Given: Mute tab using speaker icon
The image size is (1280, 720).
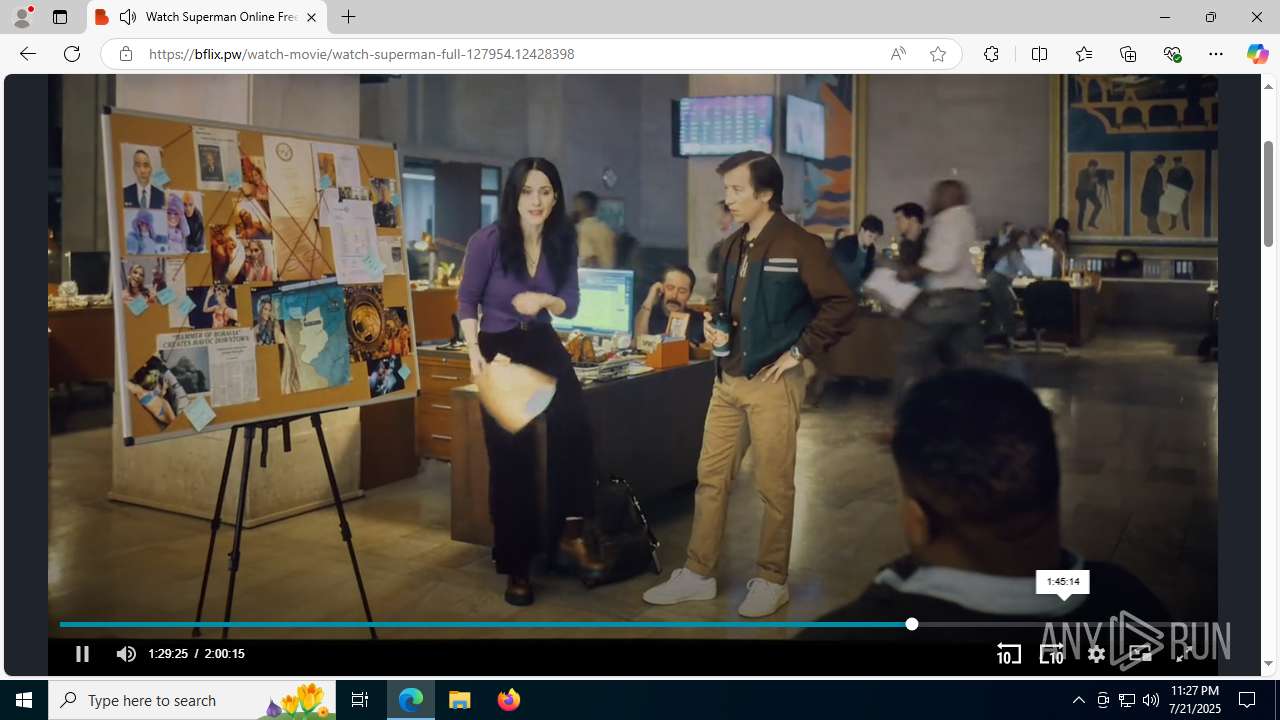Looking at the screenshot, I should click(128, 17).
